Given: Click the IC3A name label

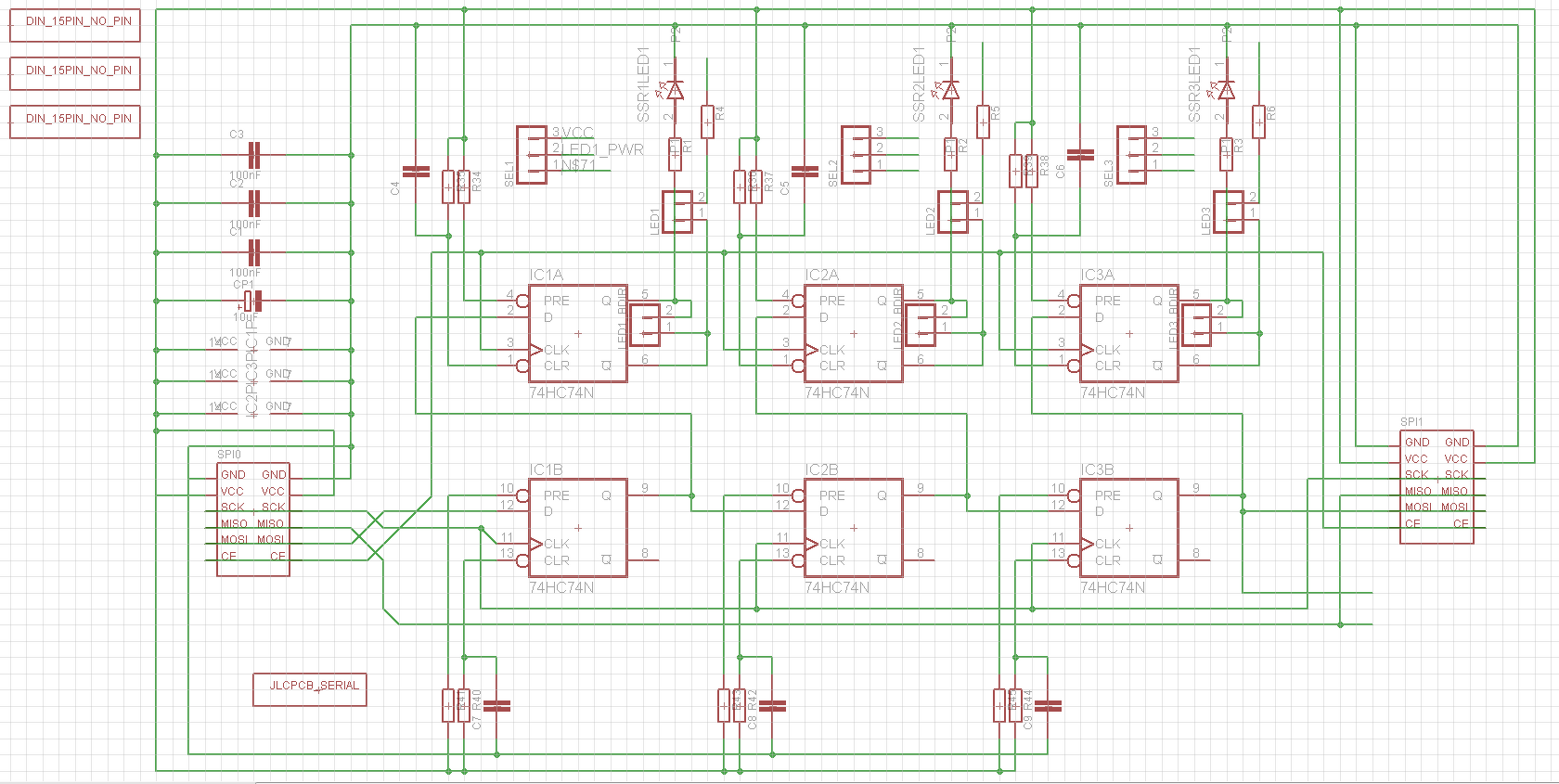Looking at the screenshot, I should click(1097, 275).
